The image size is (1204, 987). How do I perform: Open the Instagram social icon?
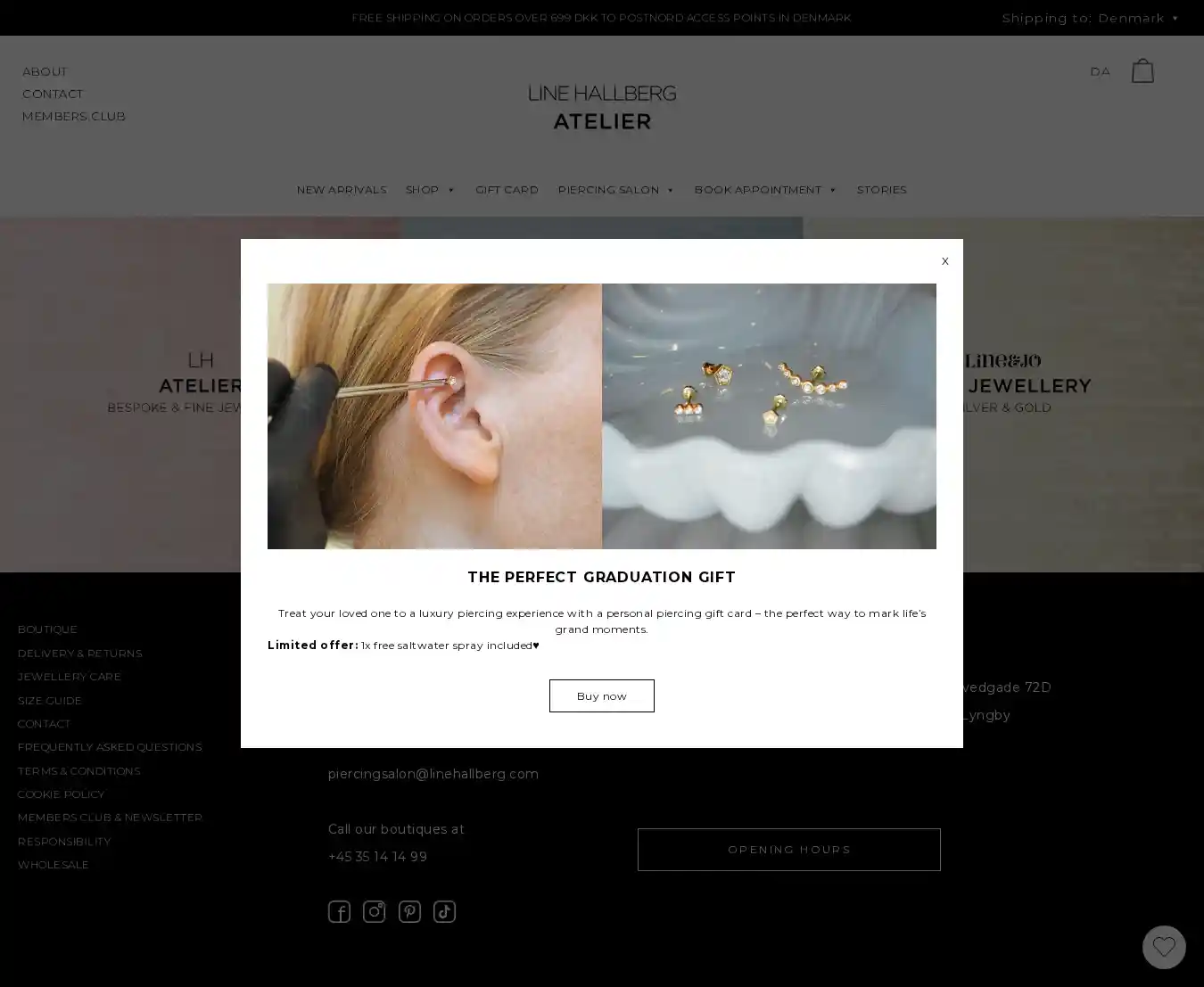tap(374, 911)
